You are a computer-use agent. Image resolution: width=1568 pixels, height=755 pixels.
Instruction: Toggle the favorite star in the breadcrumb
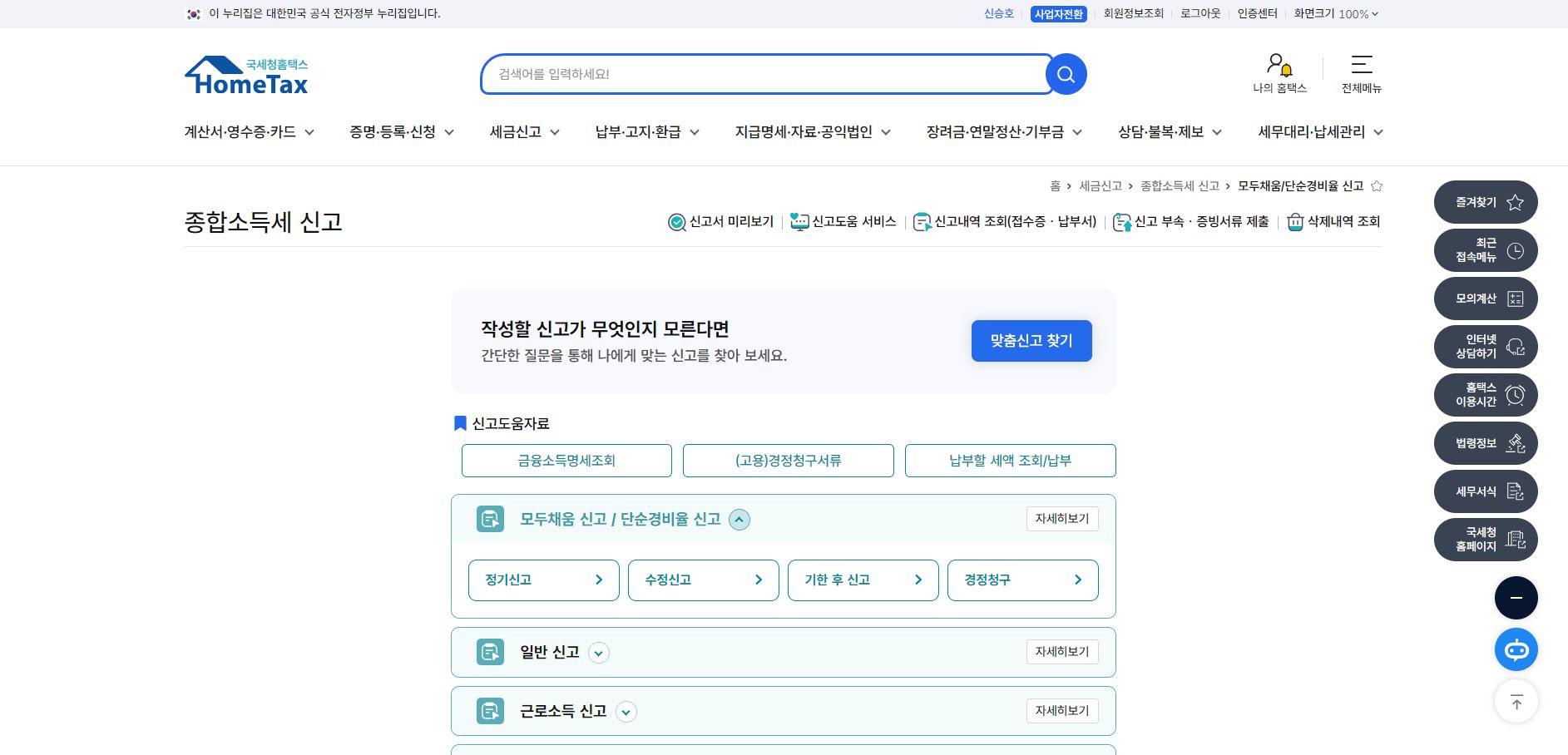pos(1377,185)
